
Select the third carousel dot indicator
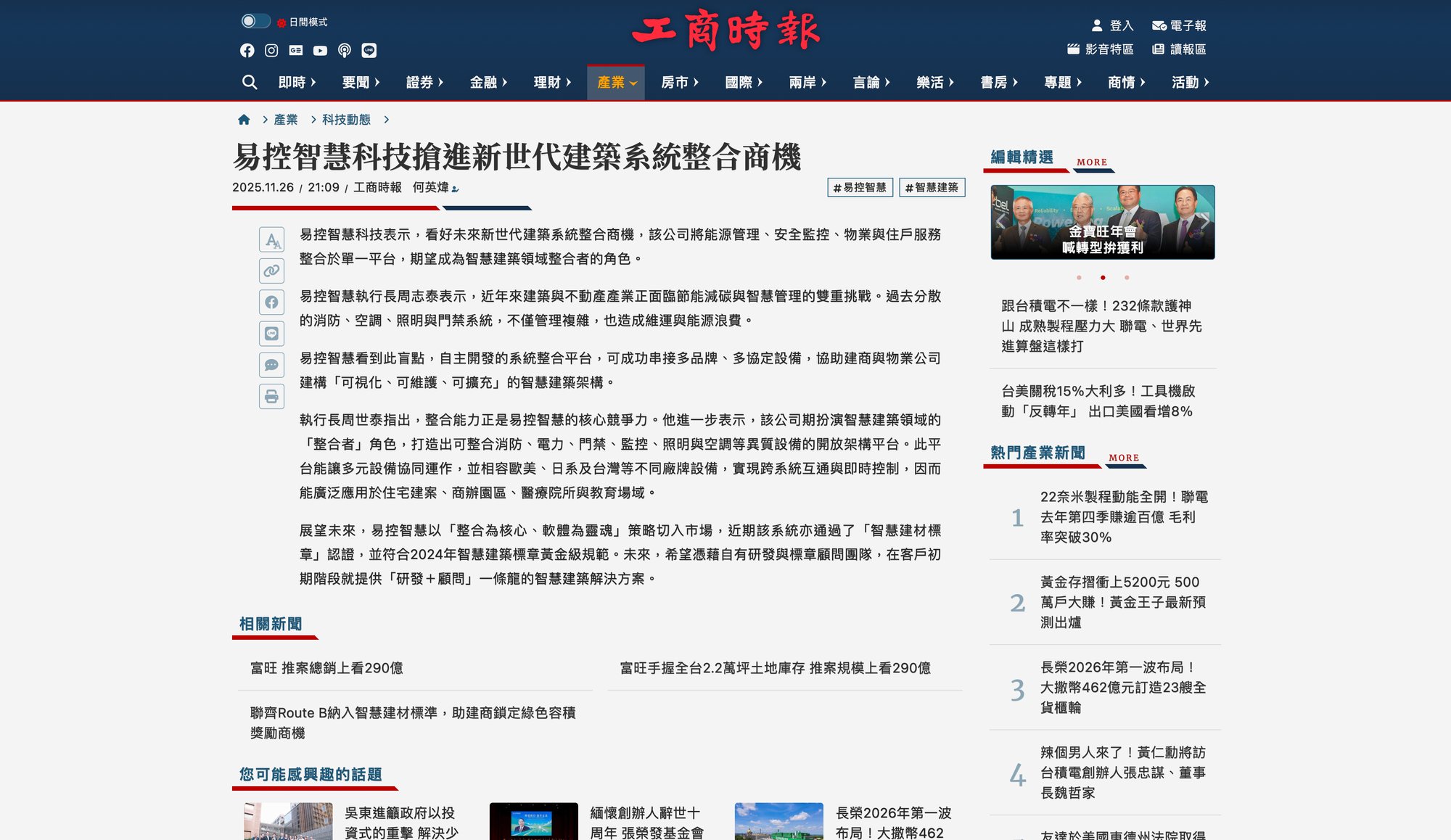click(x=1127, y=278)
